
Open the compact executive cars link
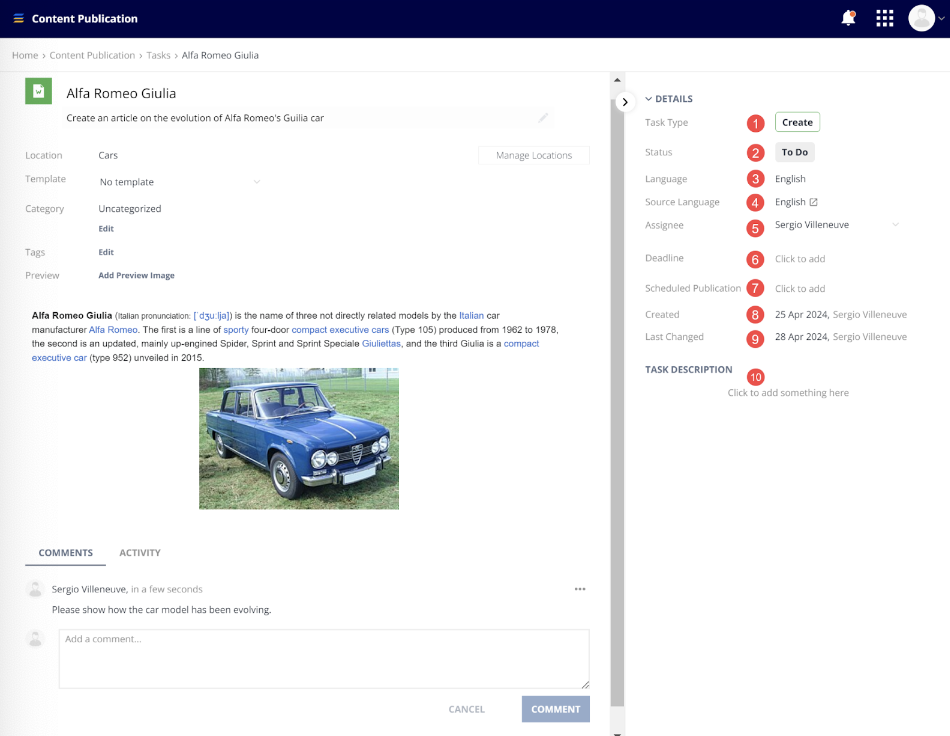340,330
